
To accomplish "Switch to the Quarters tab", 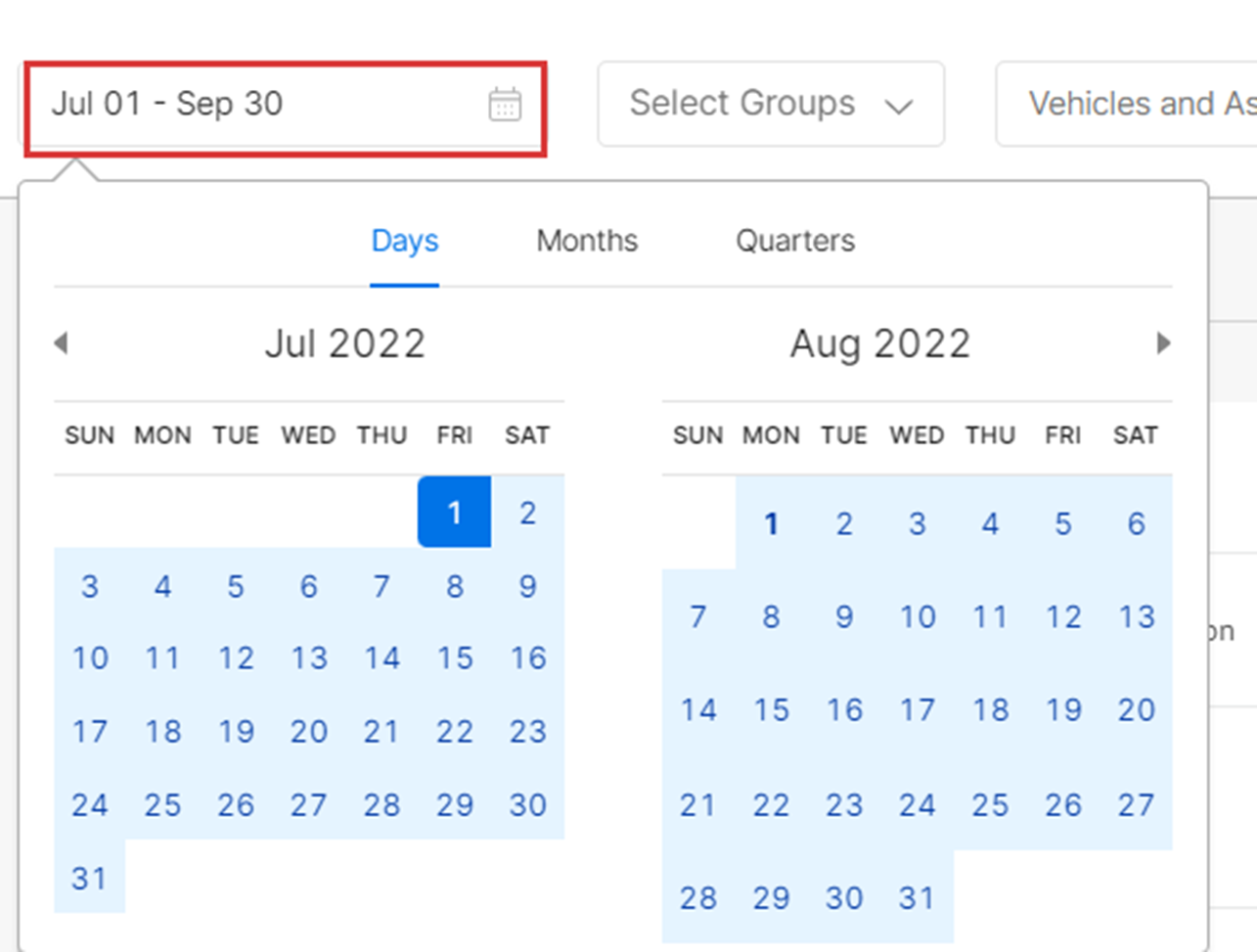I will 795,241.
